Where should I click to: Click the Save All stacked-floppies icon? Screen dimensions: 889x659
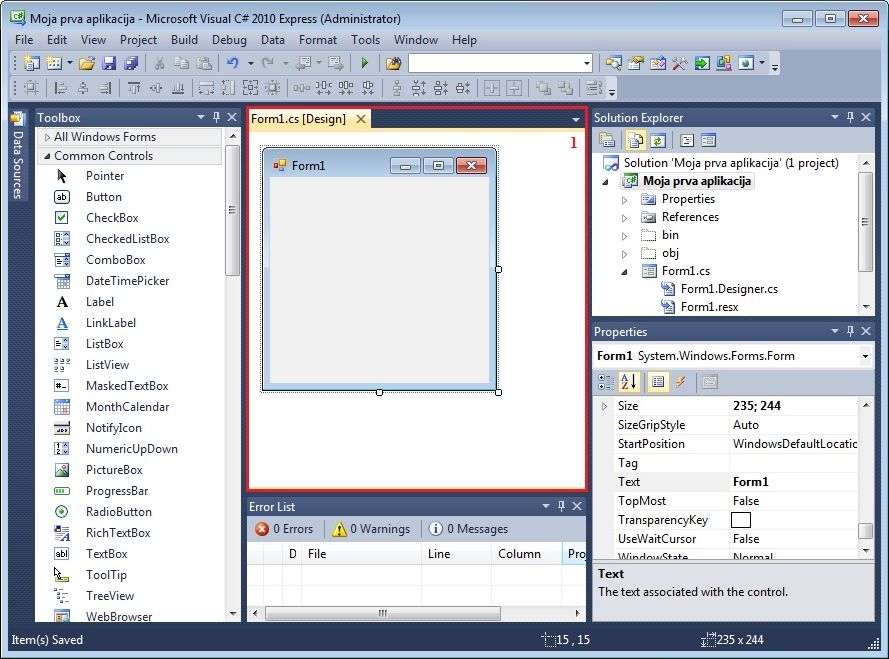(x=131, y=63)
